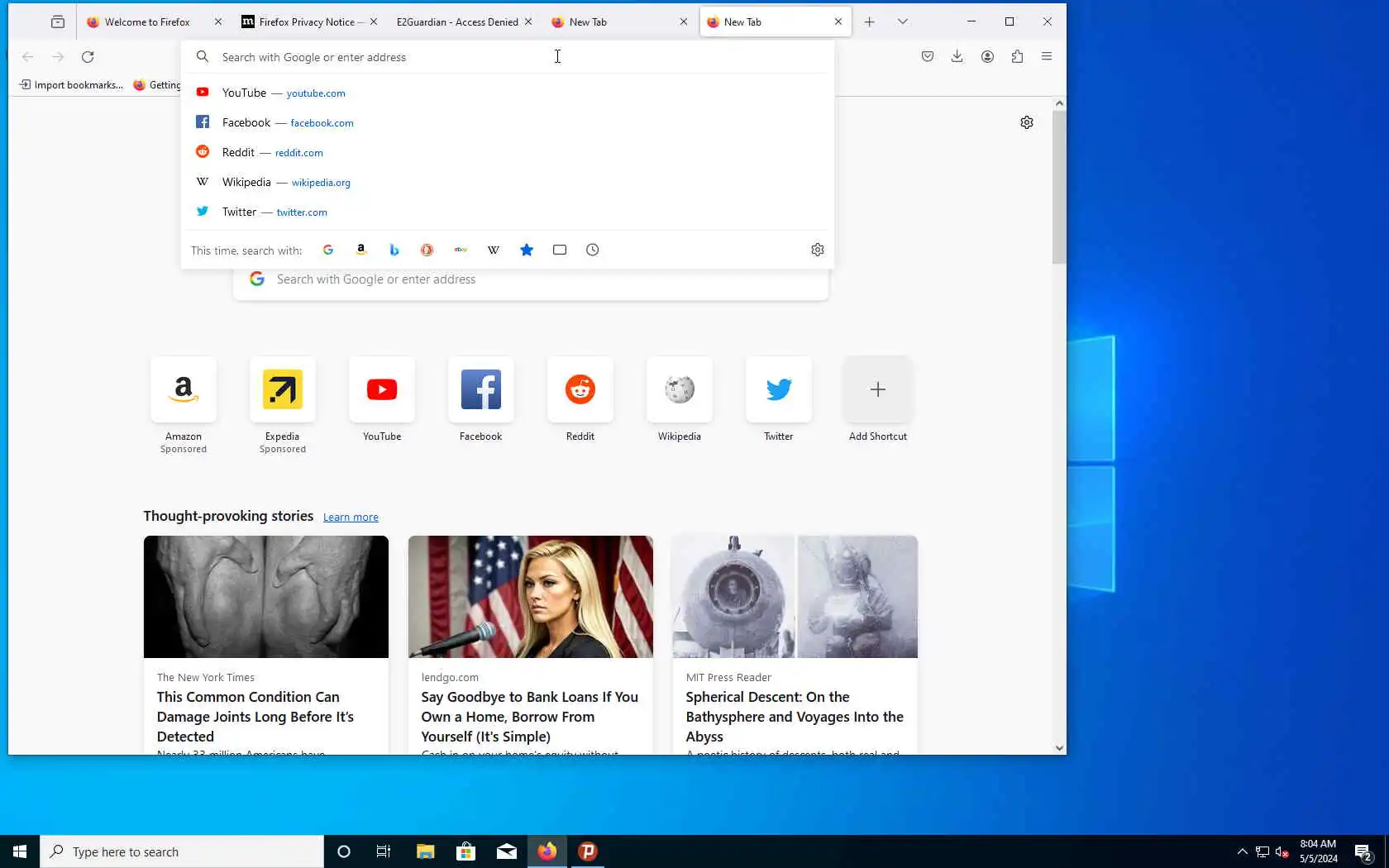Open lendgo.com bank loans story headline
Screen dimensions: 1389x868
click(530, 717)
